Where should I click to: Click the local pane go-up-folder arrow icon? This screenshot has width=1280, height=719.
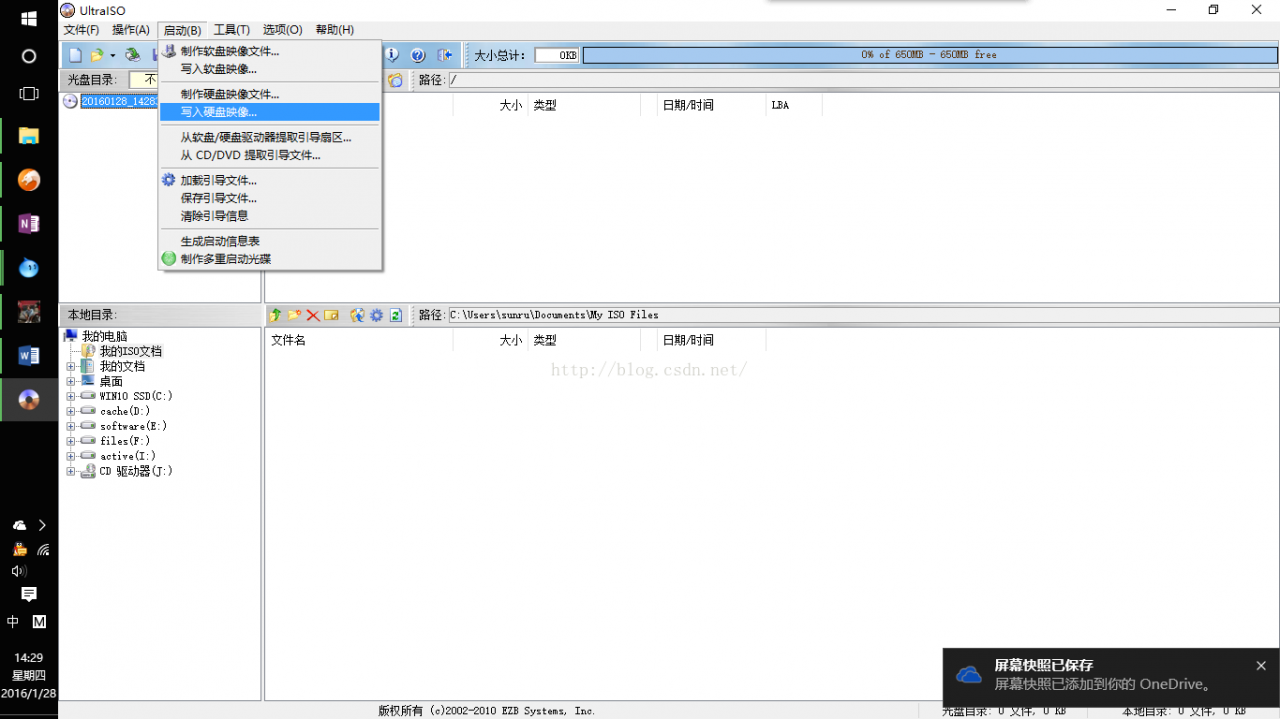[x=276, y=315]
